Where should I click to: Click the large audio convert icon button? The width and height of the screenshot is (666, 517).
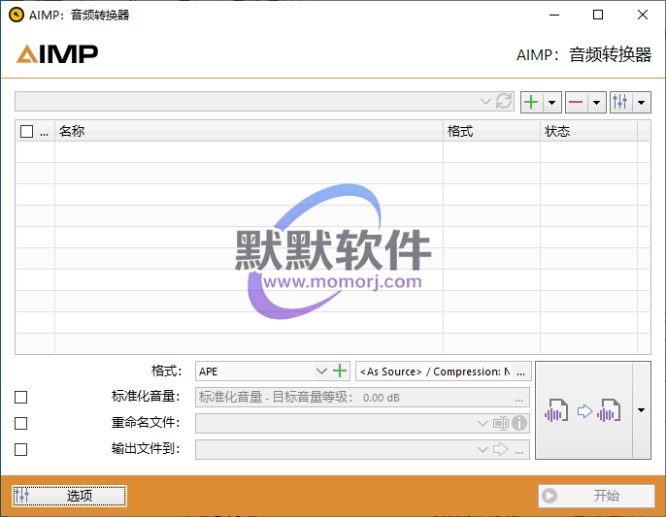click(582, 411)
